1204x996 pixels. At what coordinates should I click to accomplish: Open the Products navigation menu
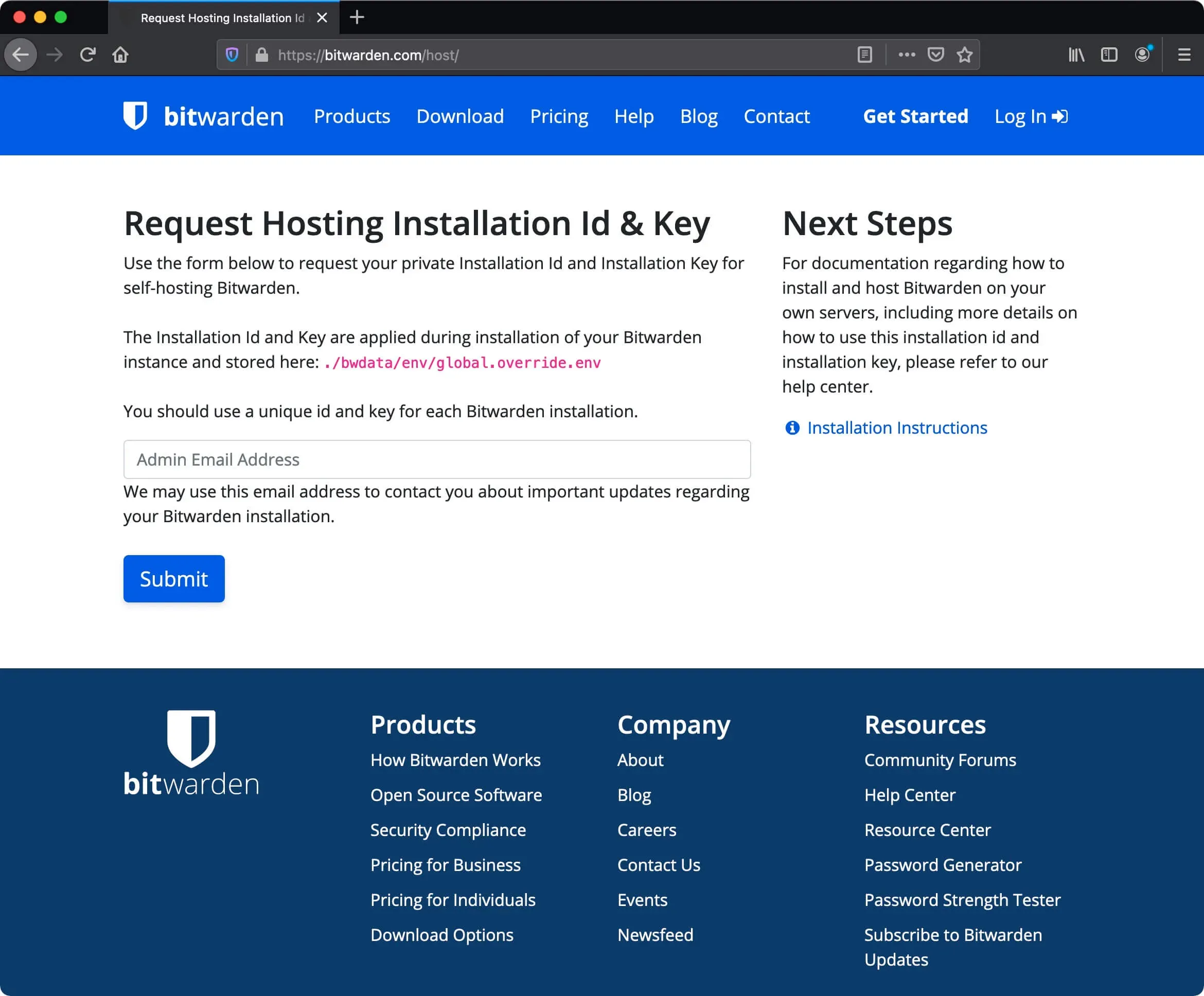[352, 116]
